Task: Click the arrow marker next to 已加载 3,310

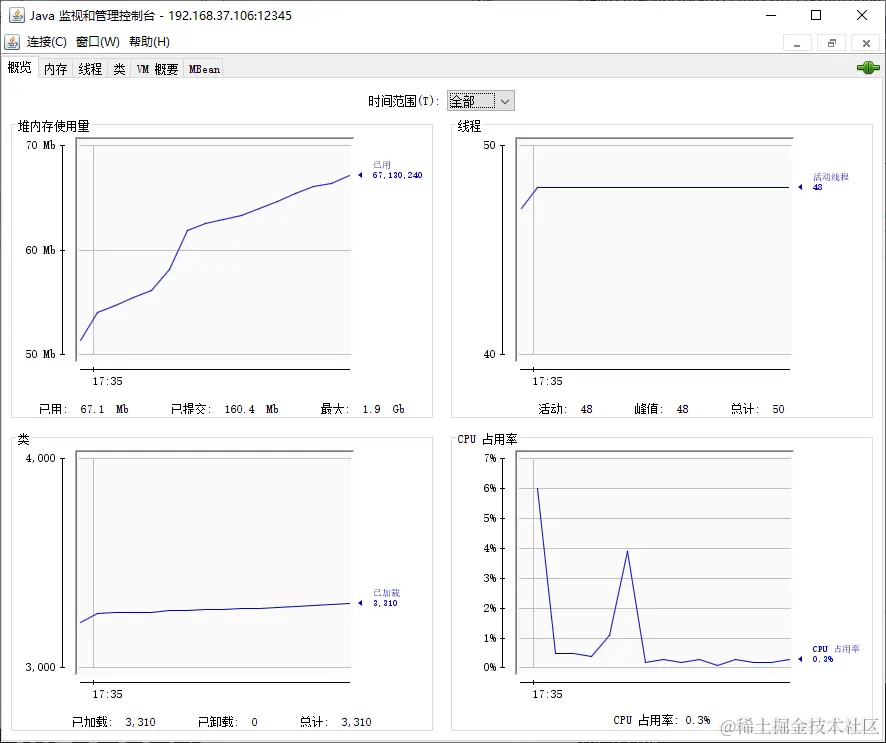Action: [360, 604]
